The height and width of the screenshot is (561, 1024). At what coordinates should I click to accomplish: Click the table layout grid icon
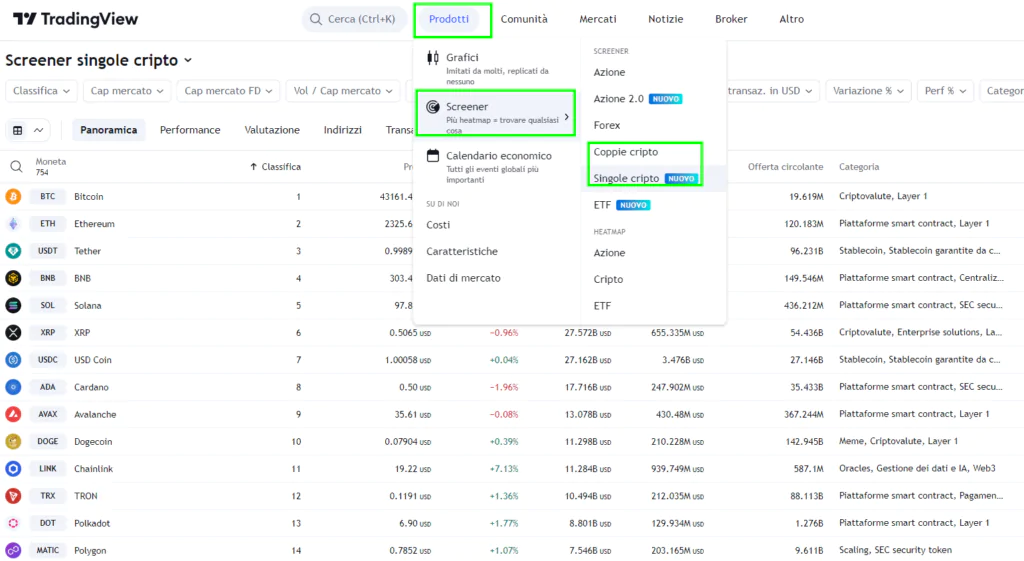pos(18,130)
